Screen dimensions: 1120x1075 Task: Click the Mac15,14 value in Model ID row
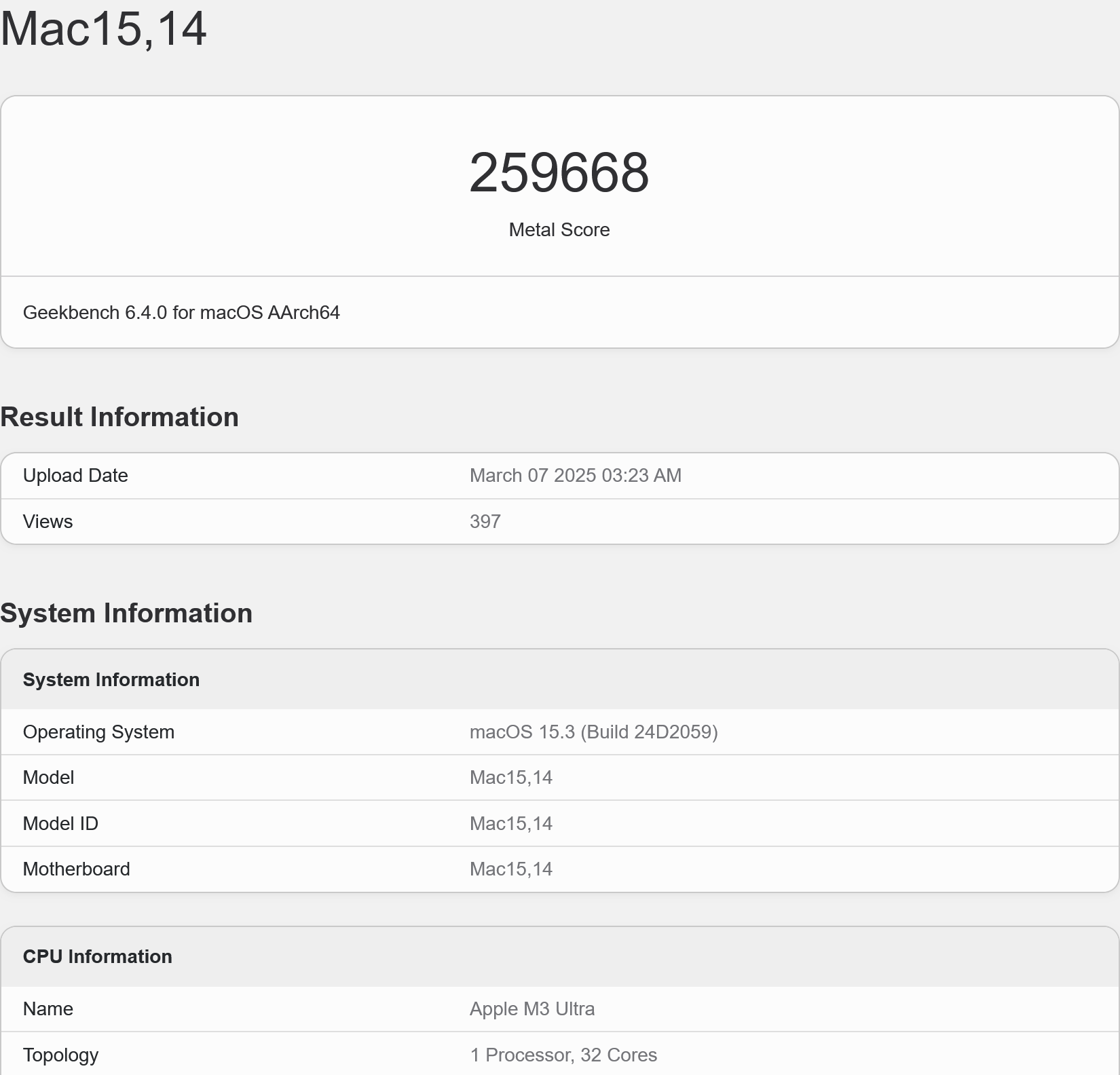pyautogui.click(x=510, y=823)
